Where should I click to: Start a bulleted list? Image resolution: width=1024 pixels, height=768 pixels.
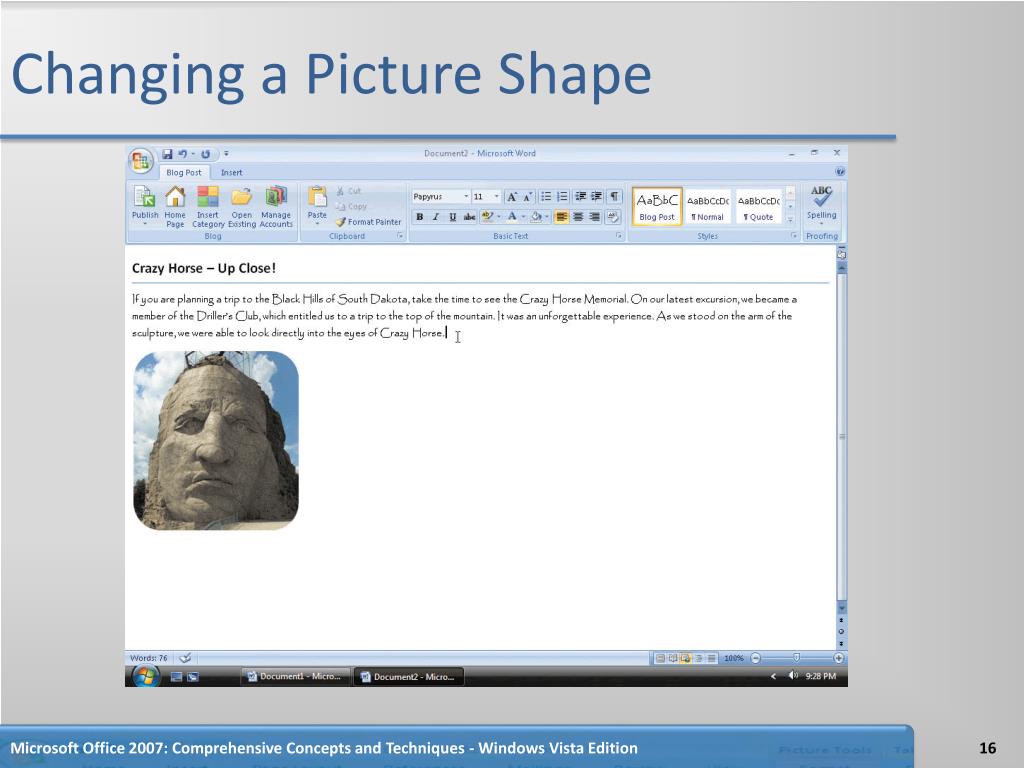(x=546, y=197)
